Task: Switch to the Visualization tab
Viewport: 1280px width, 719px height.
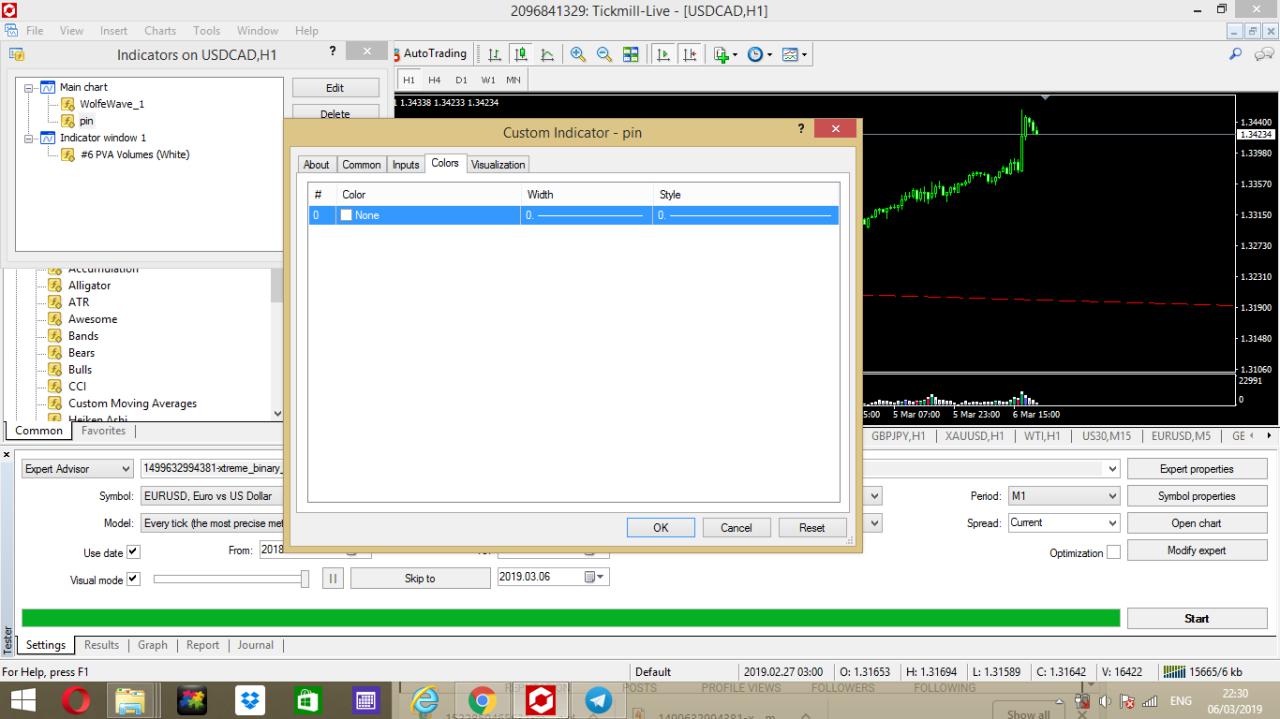Action: [498, 164]
